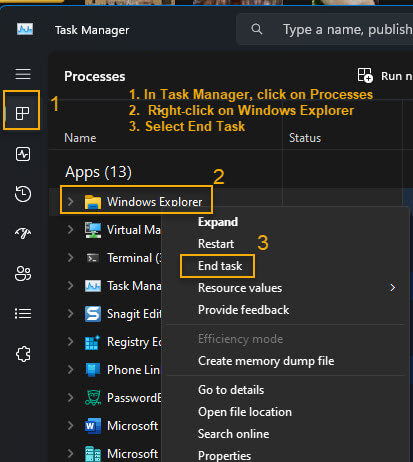Viewport: 413px width, 462px height.
Task: Expand the PasswordBox process row
Action: tap(70, 397)
